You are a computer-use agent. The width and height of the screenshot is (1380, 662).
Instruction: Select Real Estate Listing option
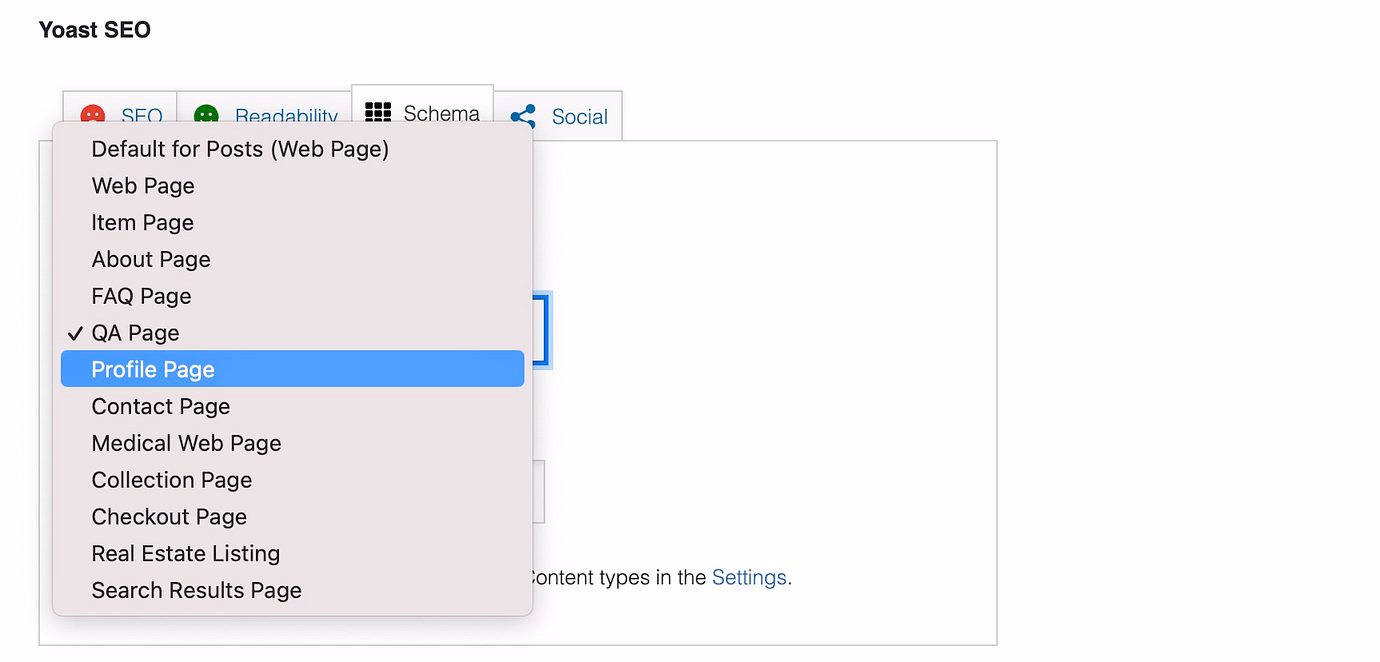pyautogui.click(x=185, y=553)
